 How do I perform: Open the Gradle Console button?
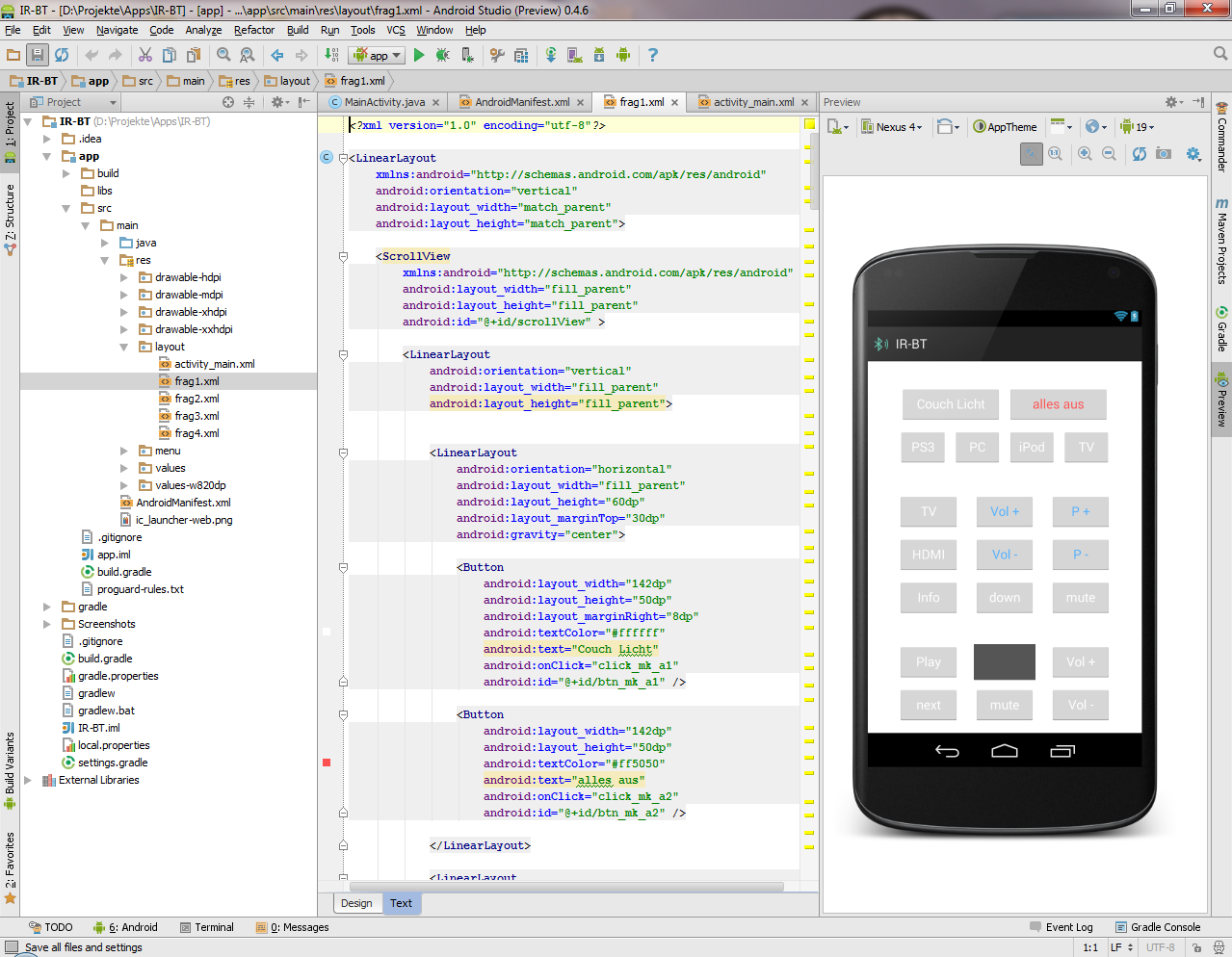1158,927
